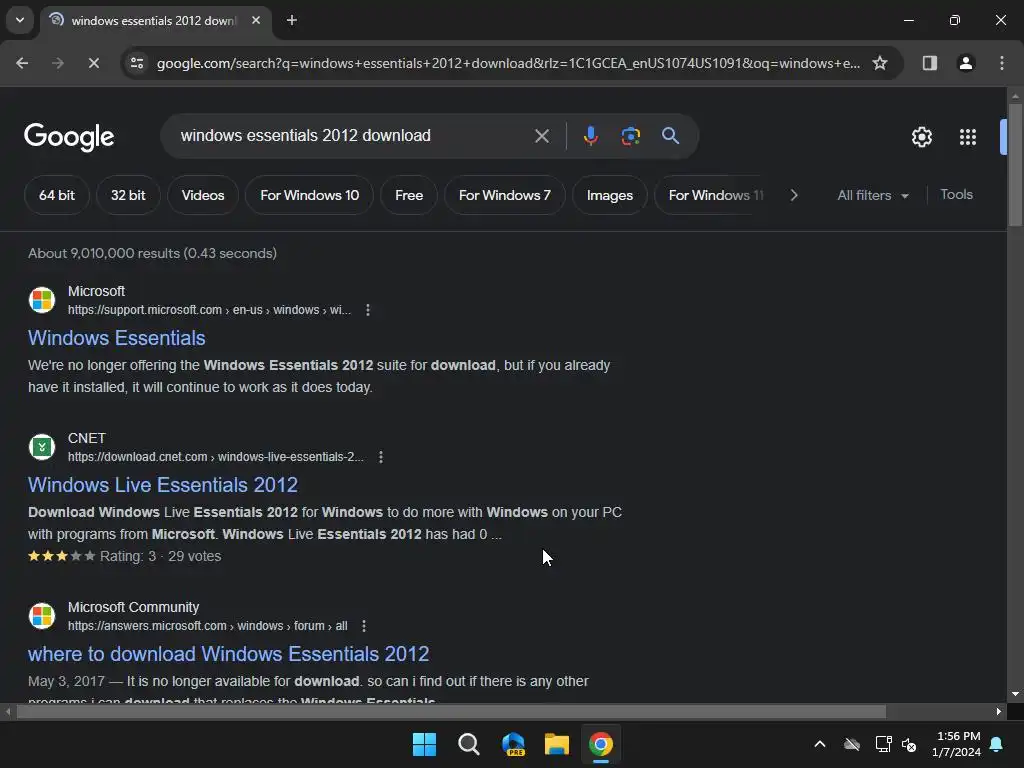This screenshot has width=1024, height=768.
Task: Click the support.microsoft.com URL breadcrumb
Action: (x=210, y=310)
